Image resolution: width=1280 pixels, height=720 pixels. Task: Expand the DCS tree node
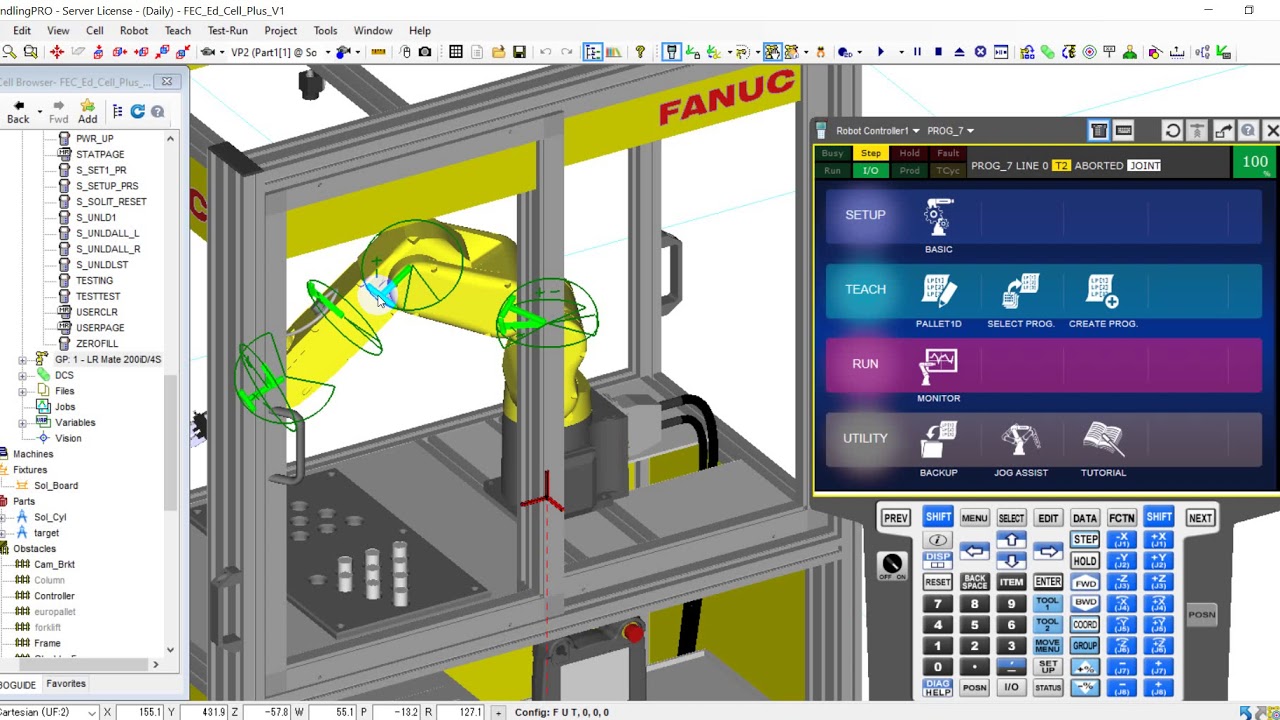coord(23,376)
